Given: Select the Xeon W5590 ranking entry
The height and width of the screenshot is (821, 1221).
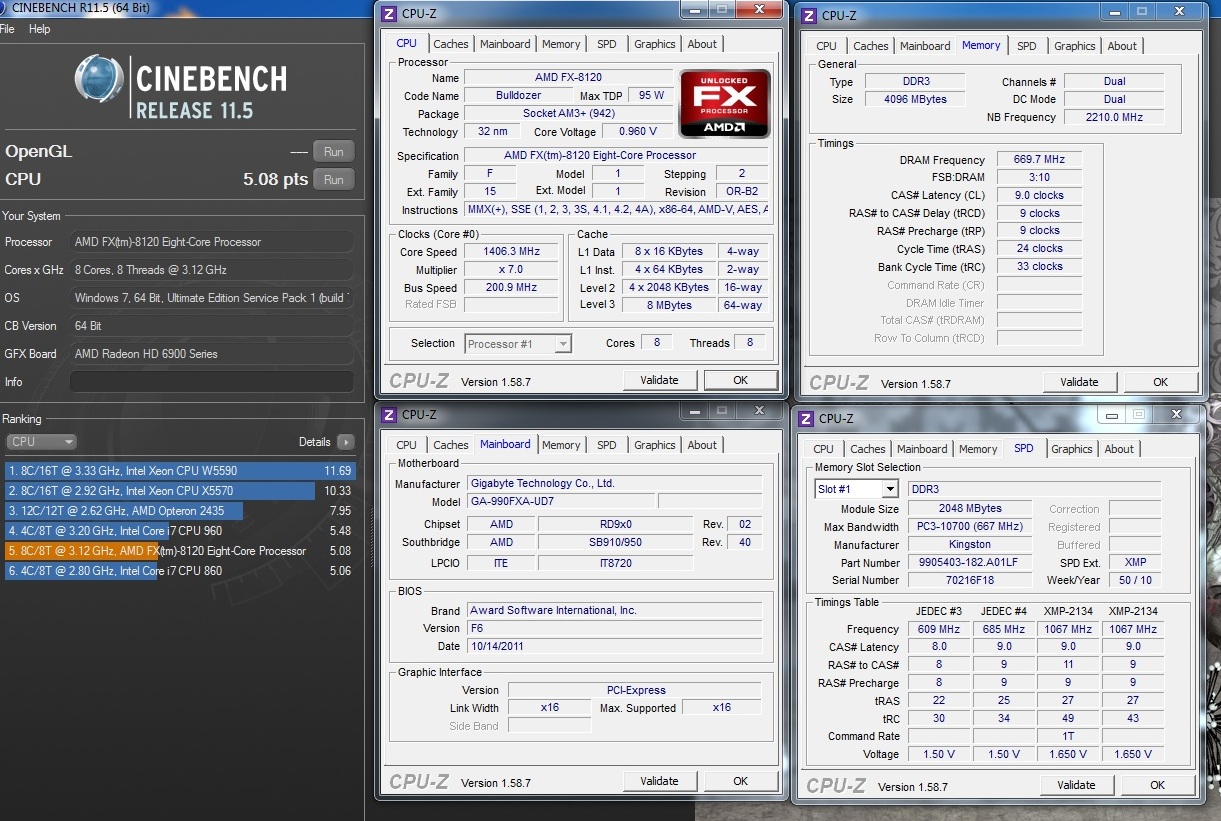Looking at the screenshot, I should [180, 471].
